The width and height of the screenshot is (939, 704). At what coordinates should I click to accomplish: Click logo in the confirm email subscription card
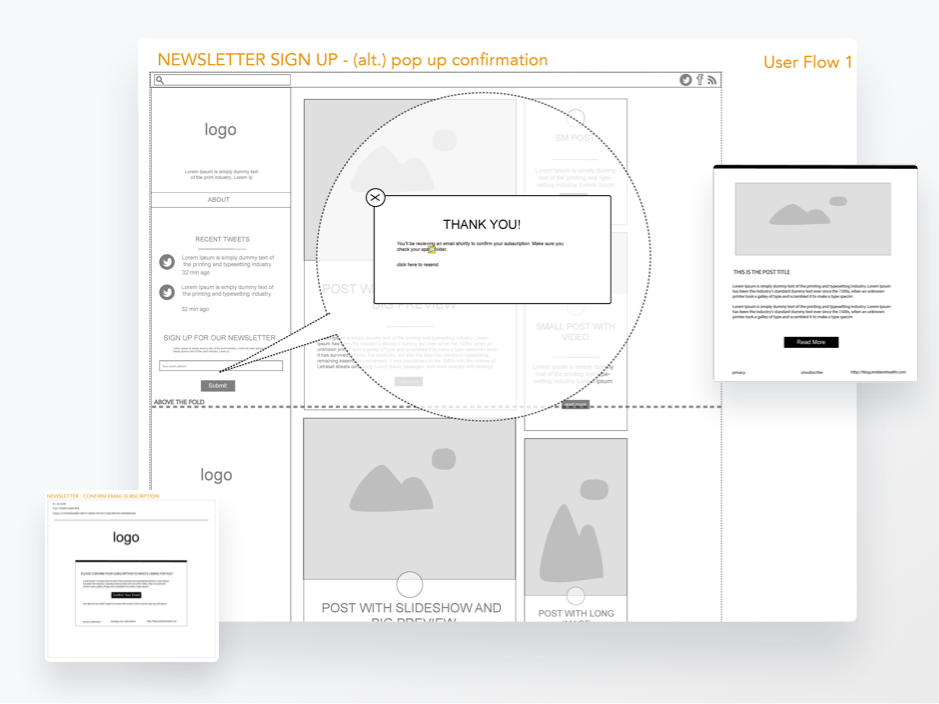126,538
